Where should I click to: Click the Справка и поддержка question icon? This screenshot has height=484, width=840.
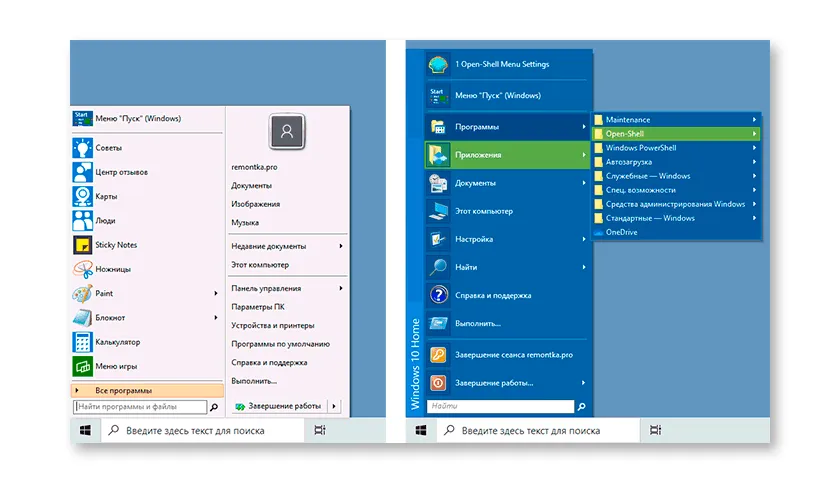tap(438, 295)
